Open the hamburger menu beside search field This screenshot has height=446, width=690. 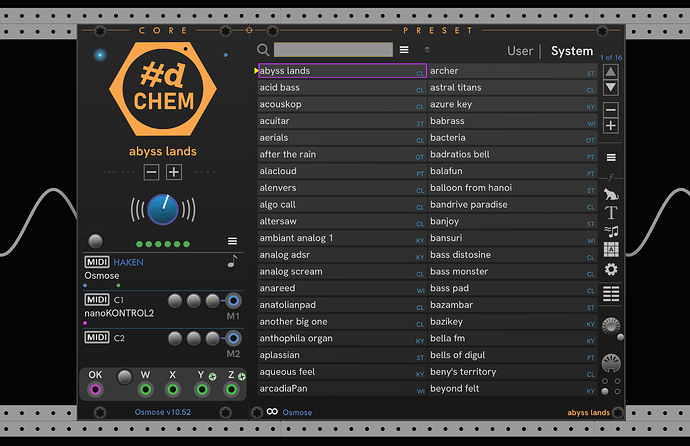(404, 50)
